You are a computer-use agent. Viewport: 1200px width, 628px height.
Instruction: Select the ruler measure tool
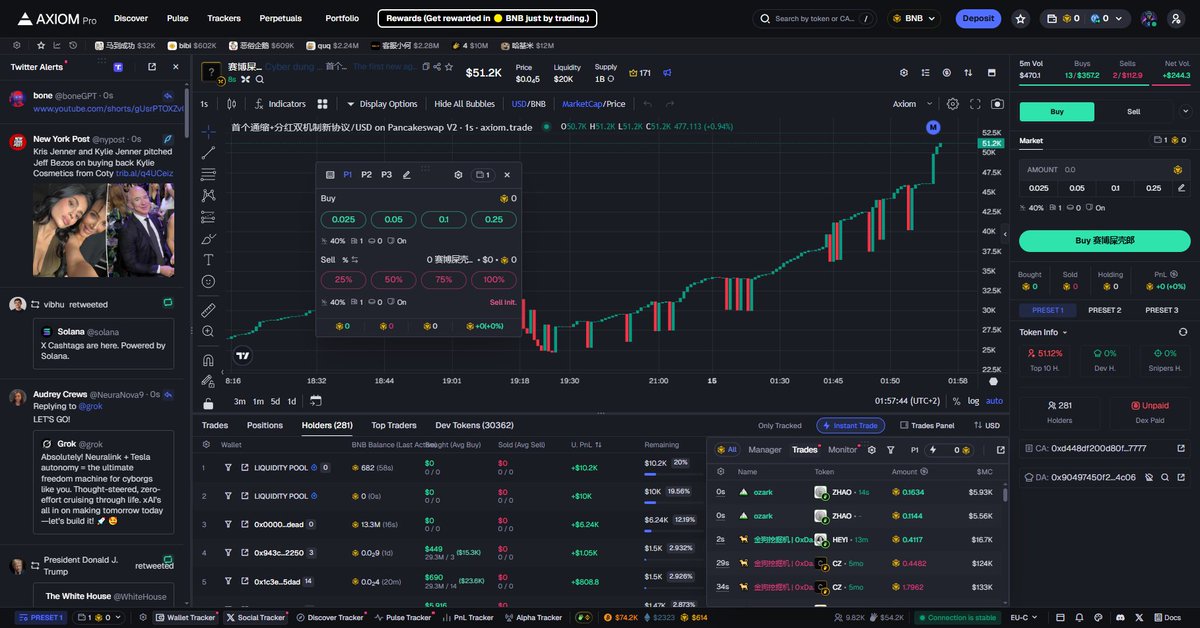(x=208, y=310)
